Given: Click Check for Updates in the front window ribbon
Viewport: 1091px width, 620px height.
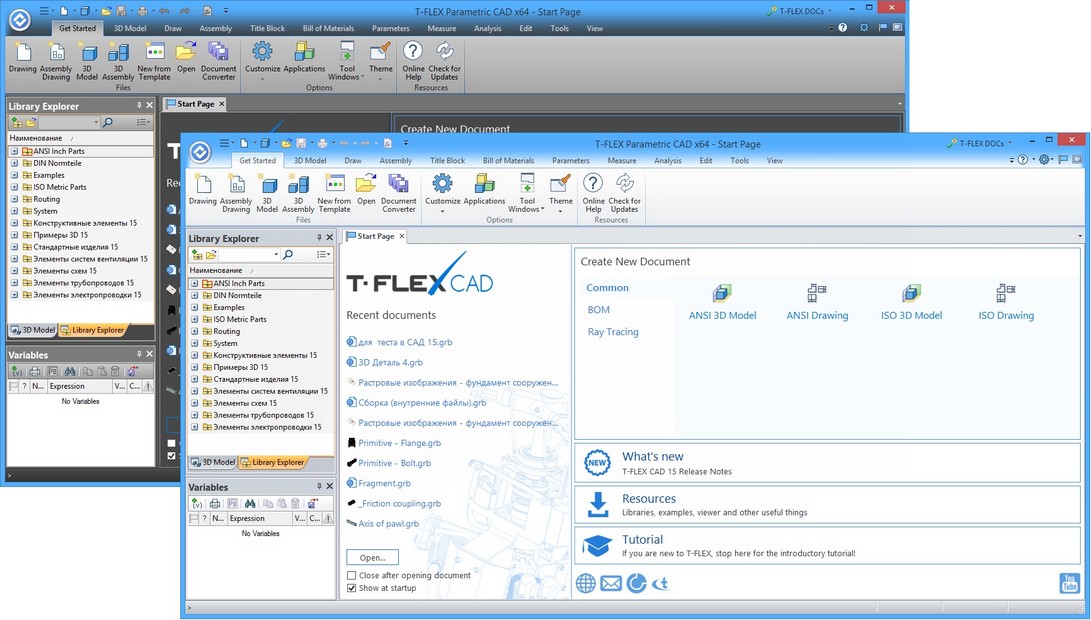Looking at the screenshot, I should (624, 192).
